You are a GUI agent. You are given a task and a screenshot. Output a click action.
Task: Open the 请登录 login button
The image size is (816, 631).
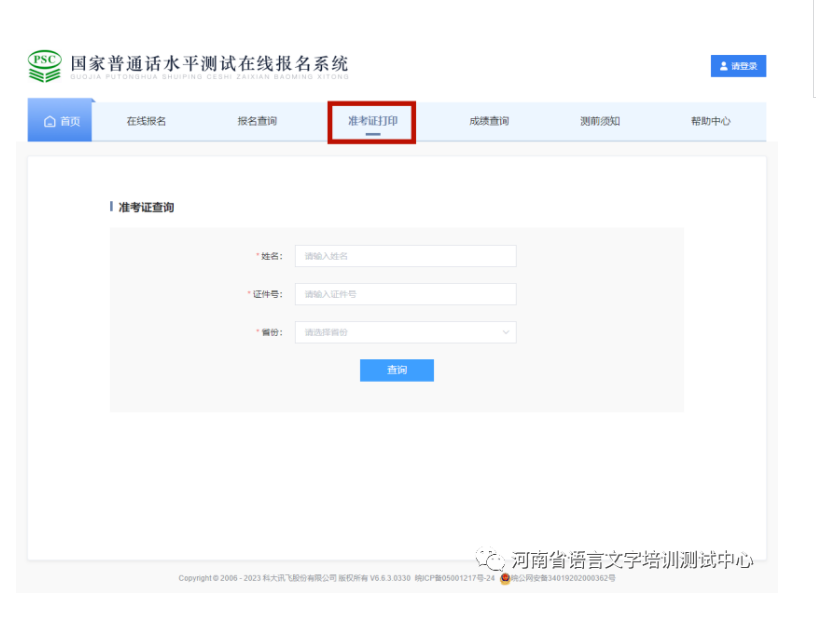[x=738, y=66]
